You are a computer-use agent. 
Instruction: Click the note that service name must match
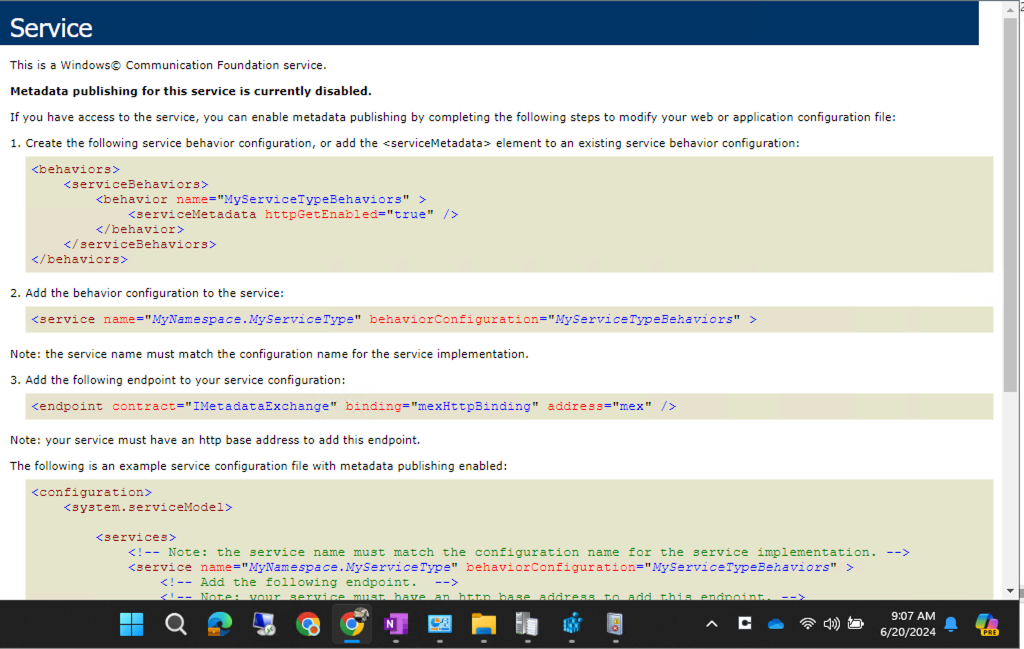coord(269,354)
